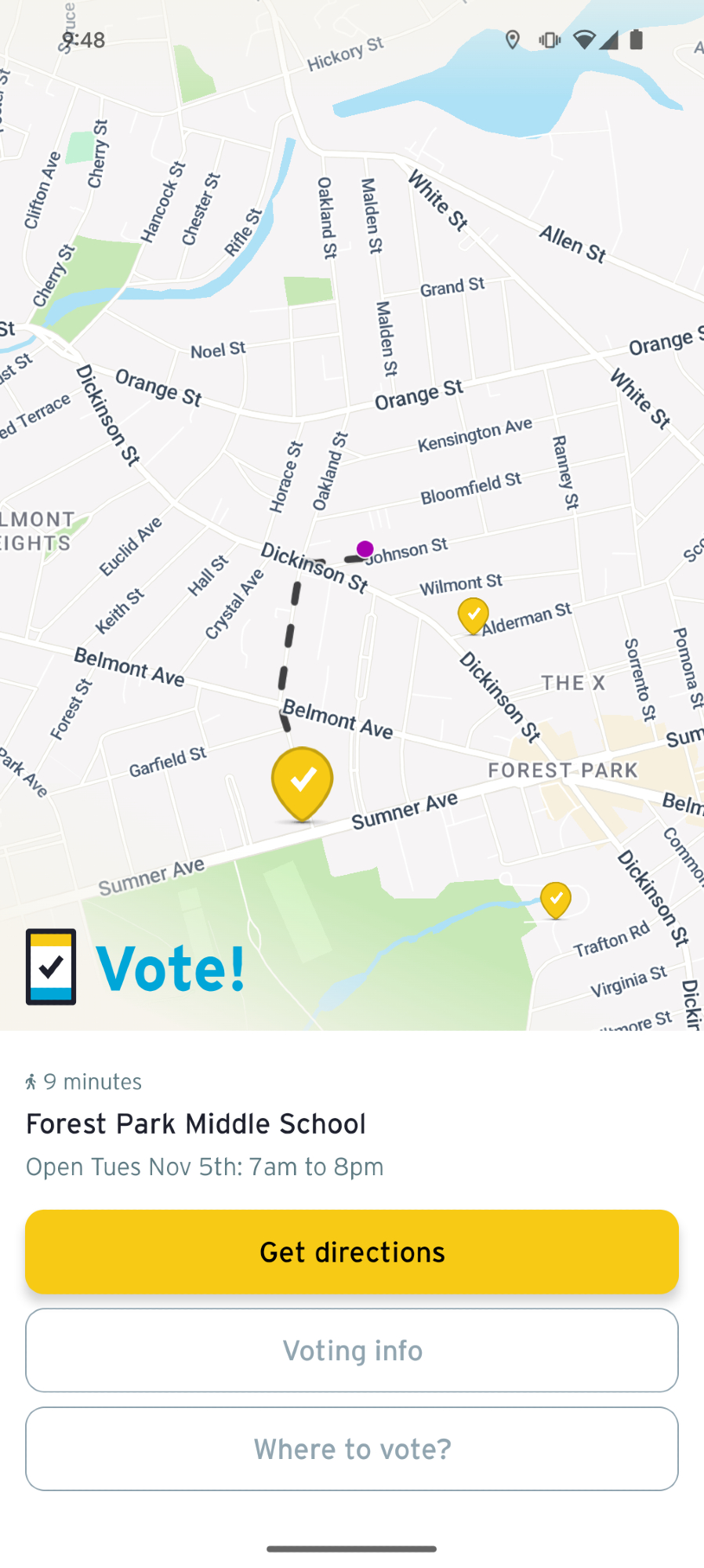Viewport: 704px width, 1568px height.
Task: Tap the polling hours text
Action: coord(205,1167)
